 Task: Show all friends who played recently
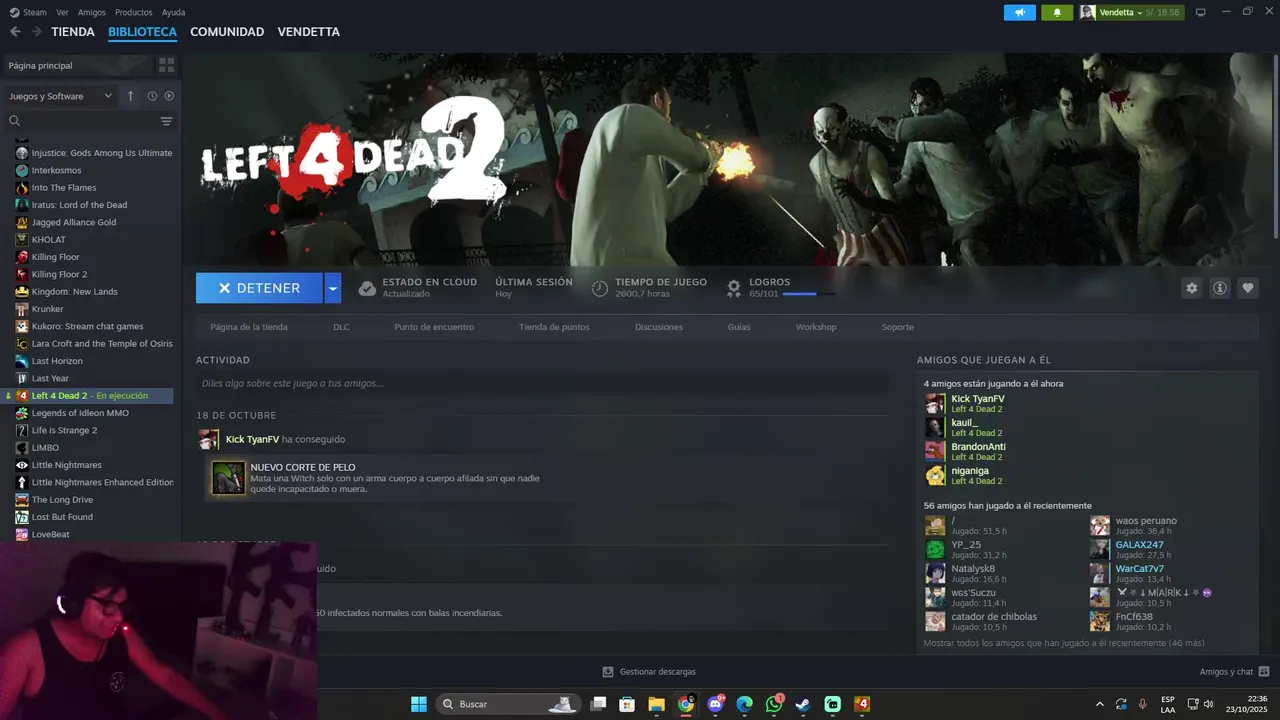[x=1064, y=643]
